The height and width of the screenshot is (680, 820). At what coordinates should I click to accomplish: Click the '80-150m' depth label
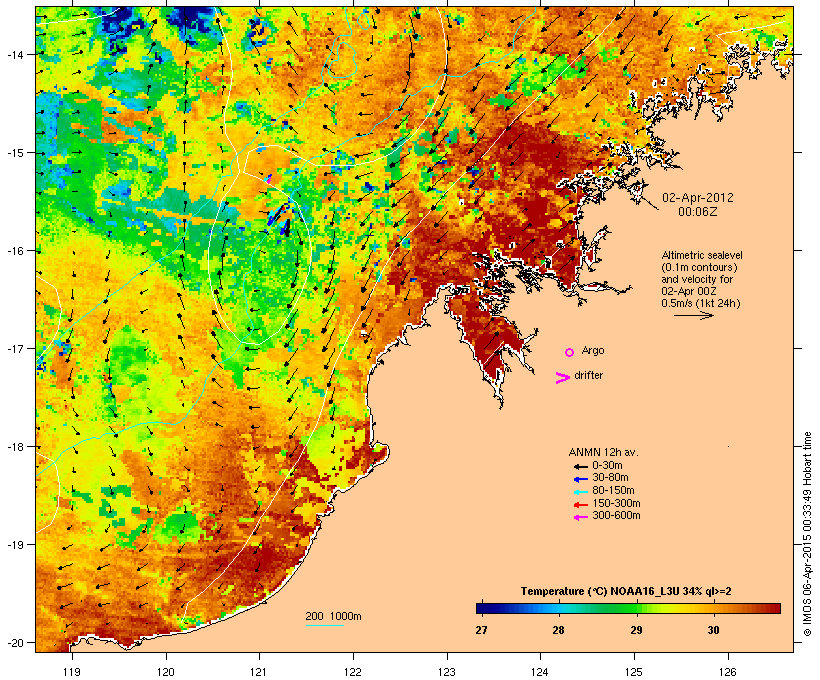tap(613, 491)
